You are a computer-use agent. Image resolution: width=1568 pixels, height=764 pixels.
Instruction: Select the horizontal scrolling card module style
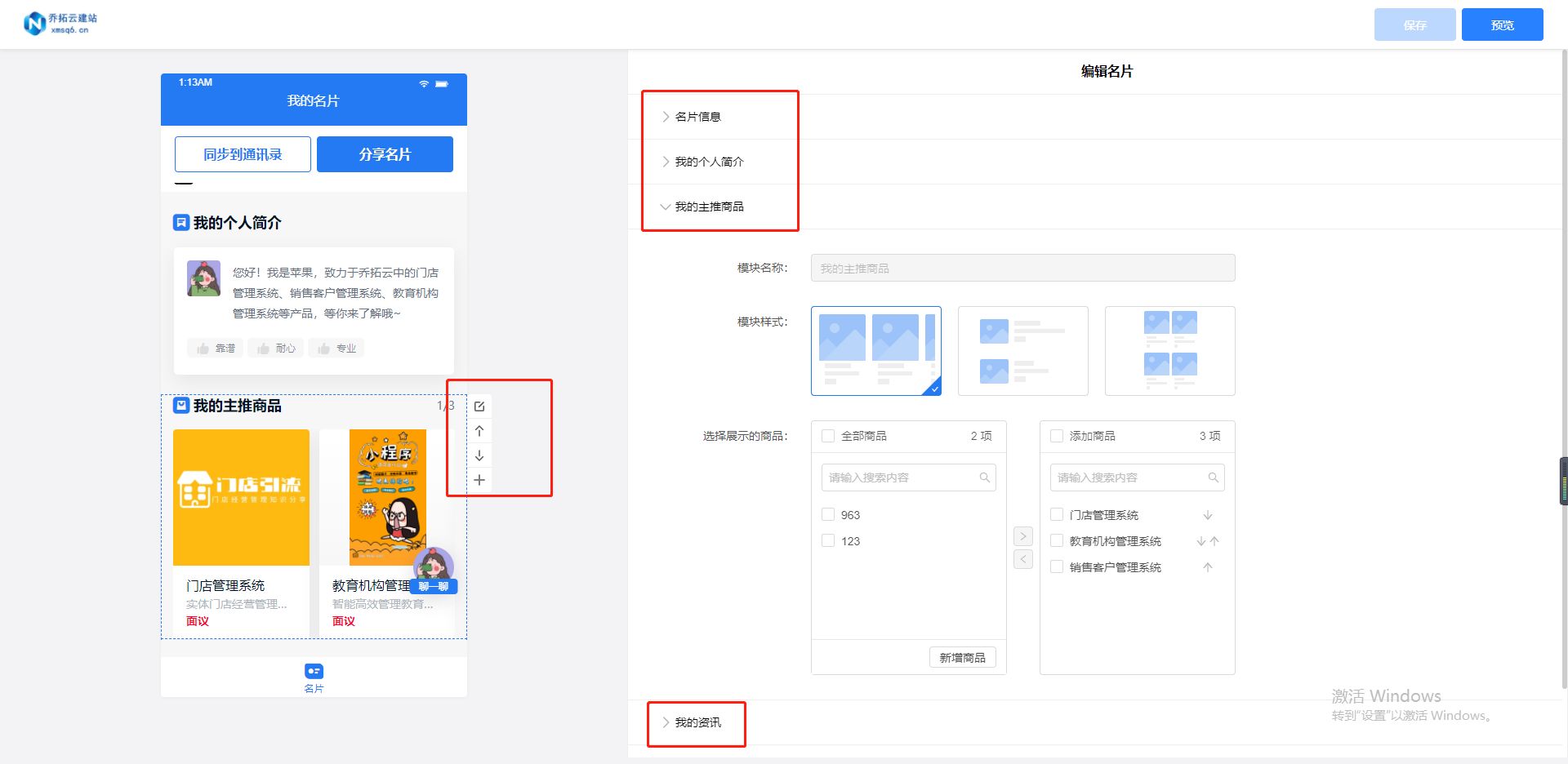click(x=876, y=351)
